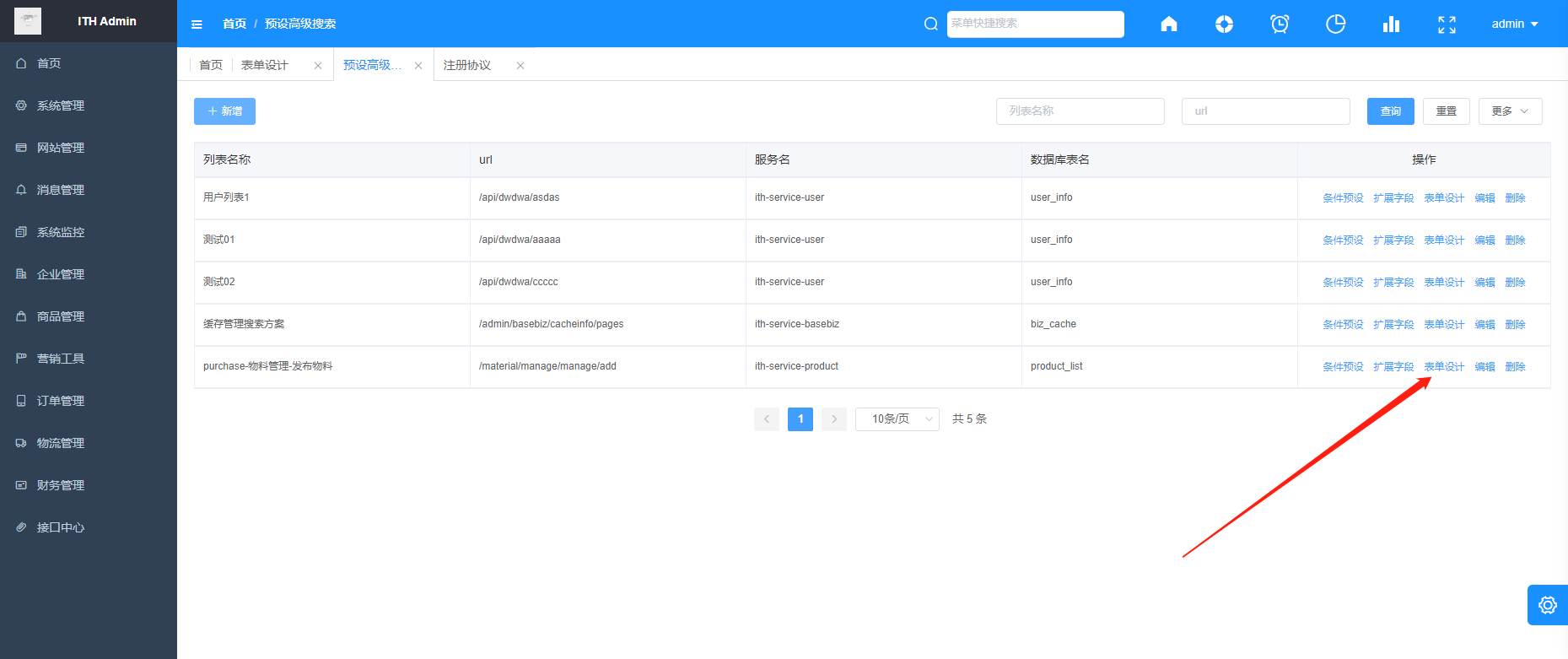
Task: Click the pie chart icon in header
Action: coord(1335,24)
